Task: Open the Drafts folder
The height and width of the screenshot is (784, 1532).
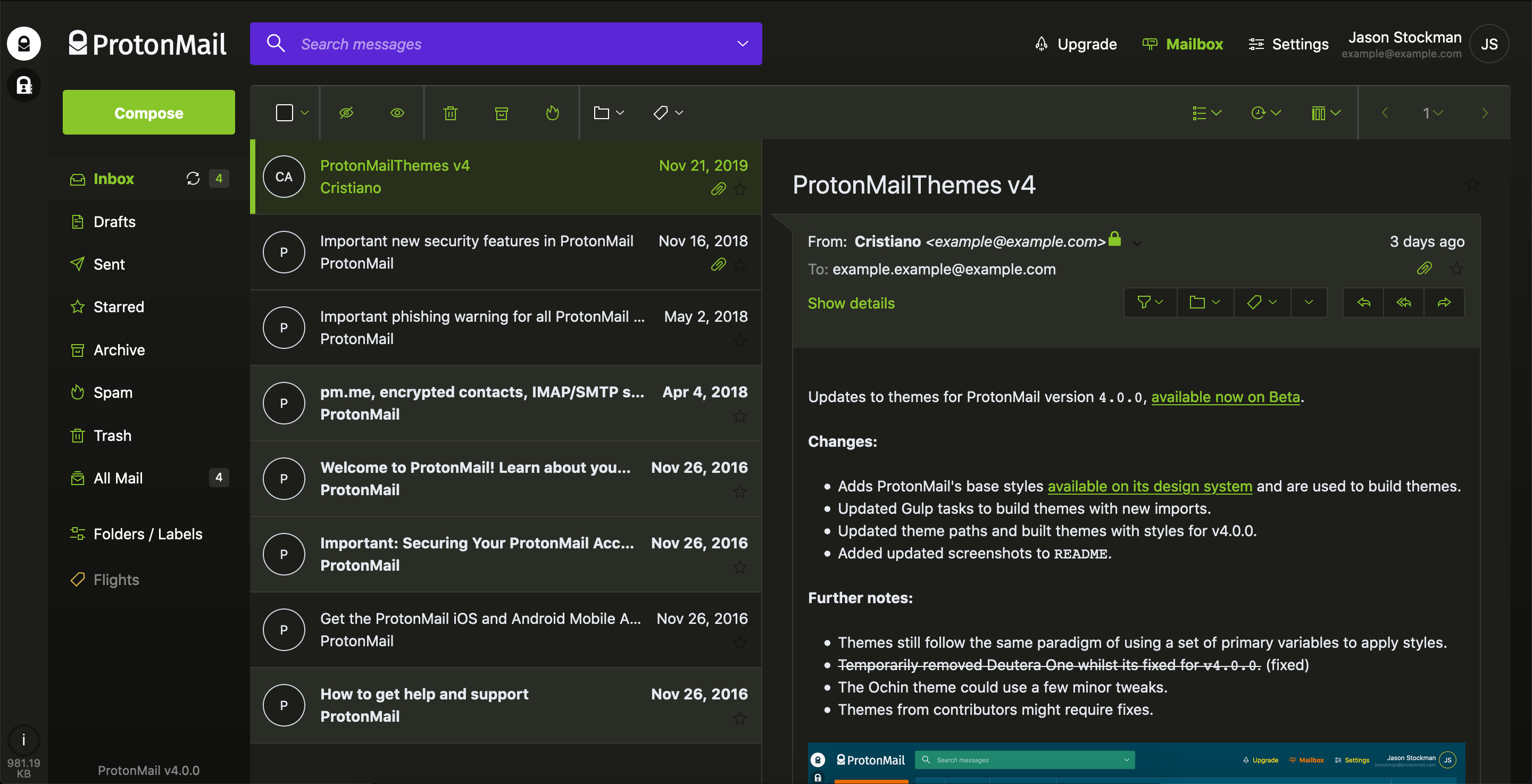Action: [x=114, y=222]
